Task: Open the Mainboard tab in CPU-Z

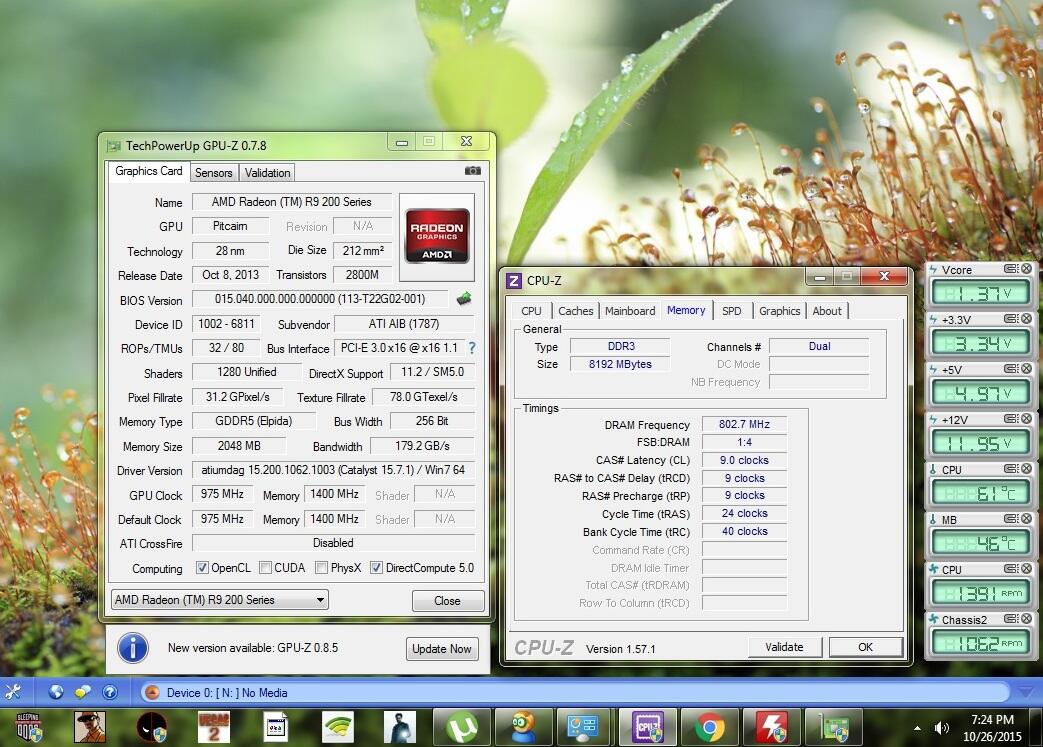Action: point(630,311)
